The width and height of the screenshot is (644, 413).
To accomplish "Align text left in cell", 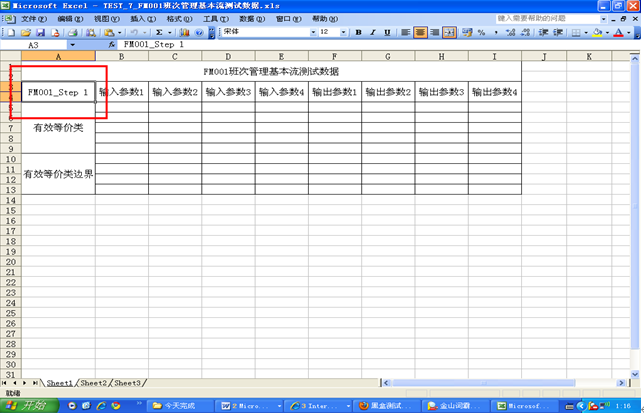I will pos(405,32).
